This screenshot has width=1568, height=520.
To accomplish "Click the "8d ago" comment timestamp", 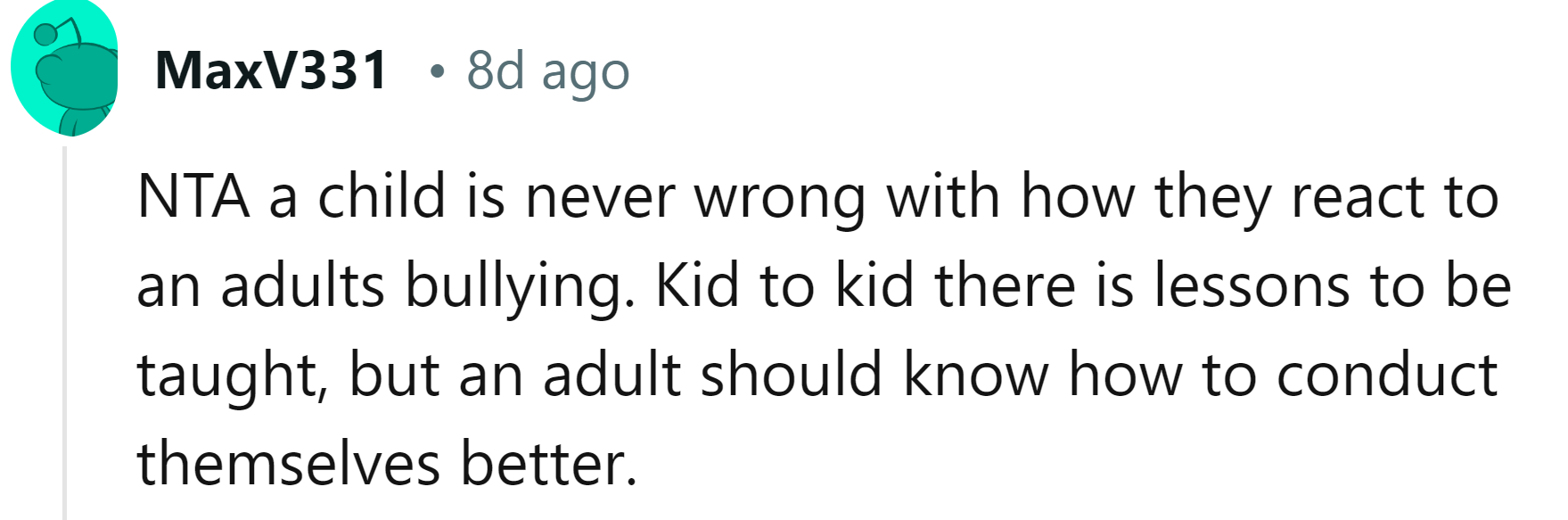I will coord(547,70).
